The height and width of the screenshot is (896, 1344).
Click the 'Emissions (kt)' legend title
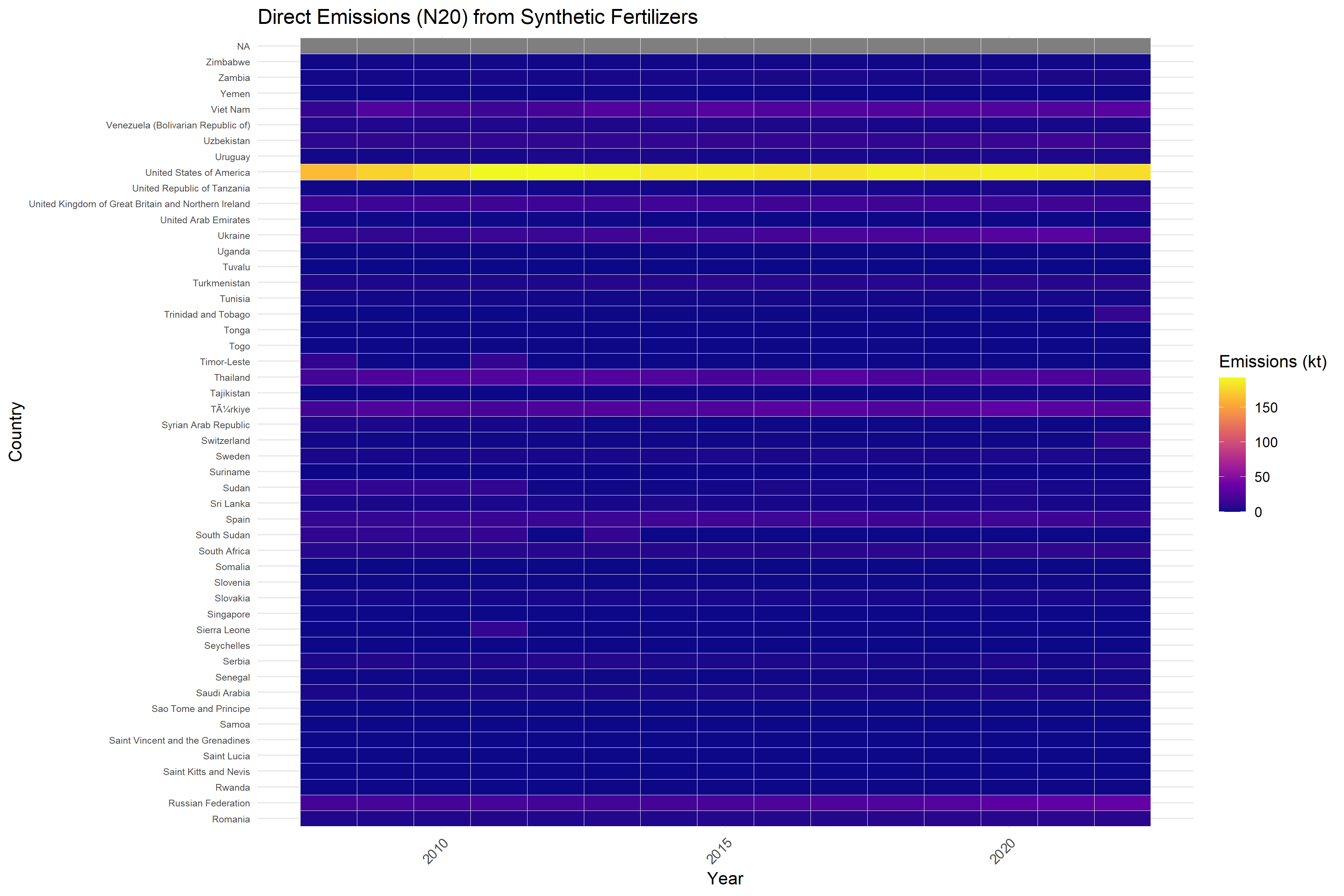click(1273, 362)
